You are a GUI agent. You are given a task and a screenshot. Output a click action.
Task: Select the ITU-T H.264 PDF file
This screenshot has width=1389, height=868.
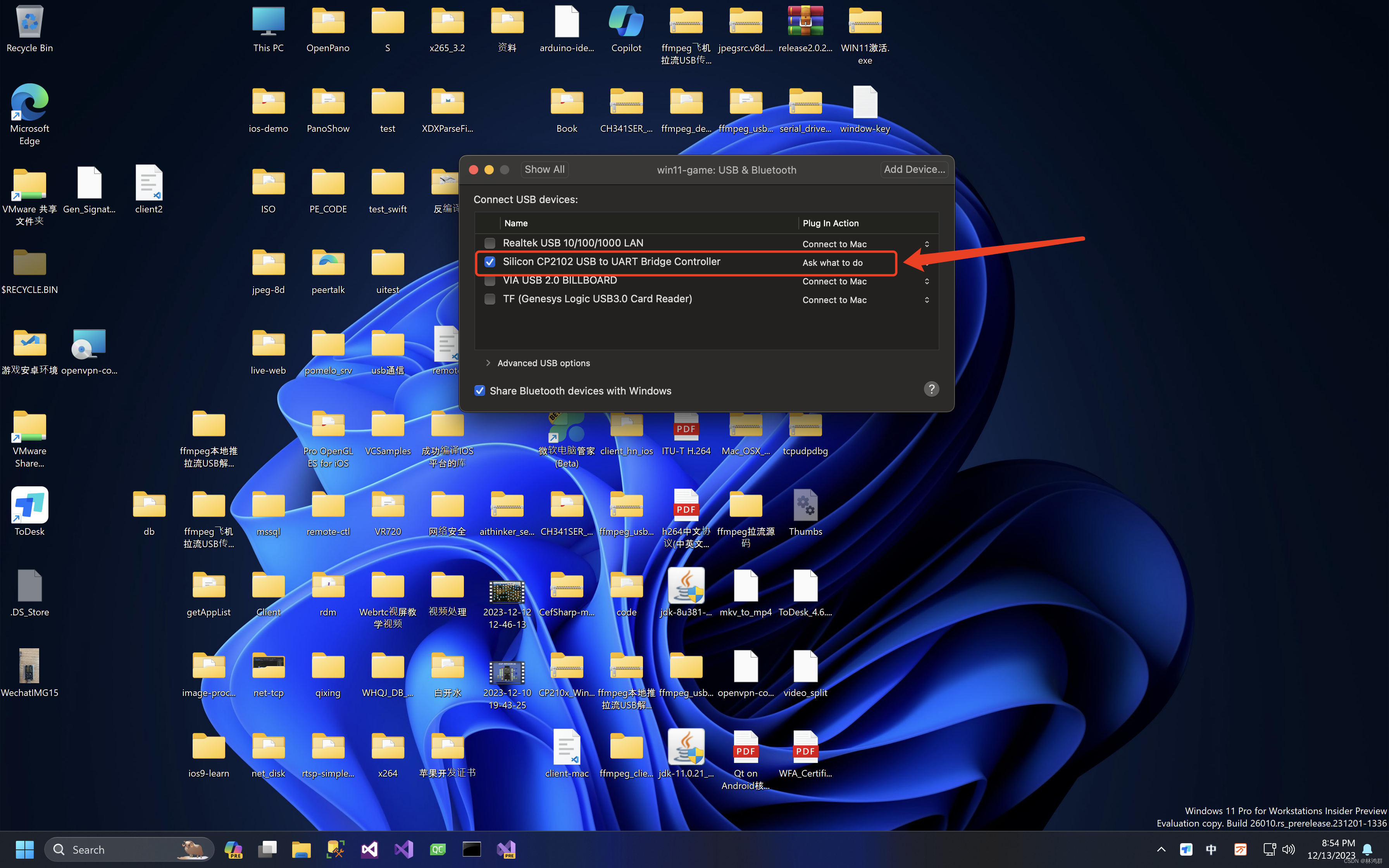(x=686, y=434)
